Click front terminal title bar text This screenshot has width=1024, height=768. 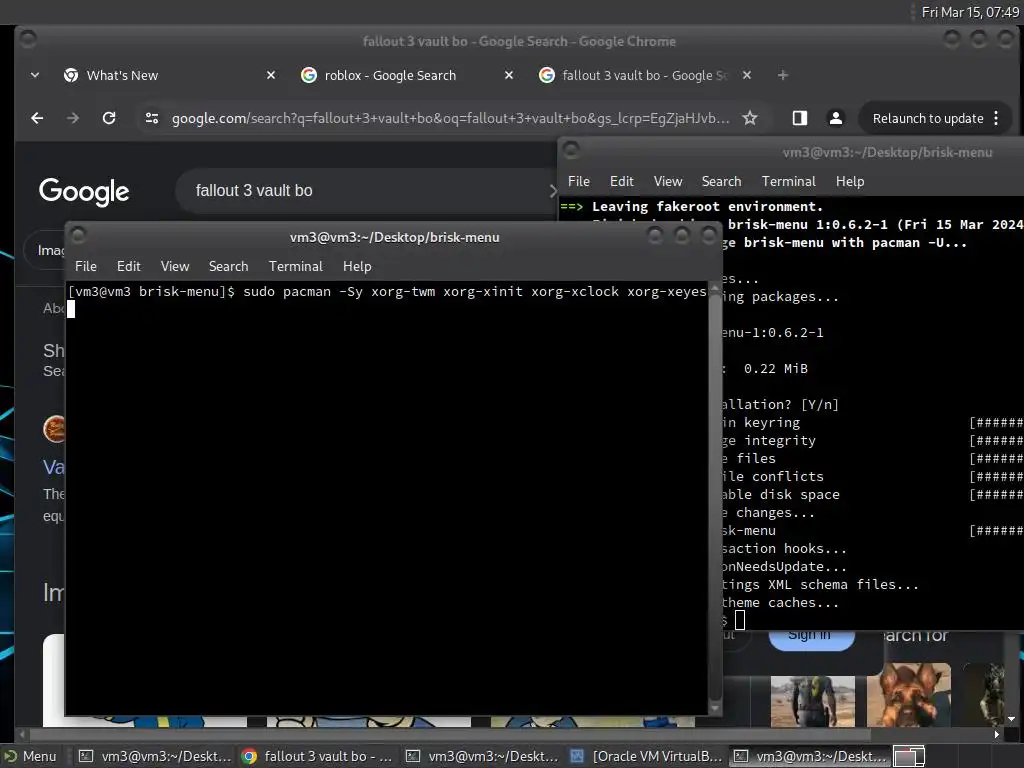[394, 237]
